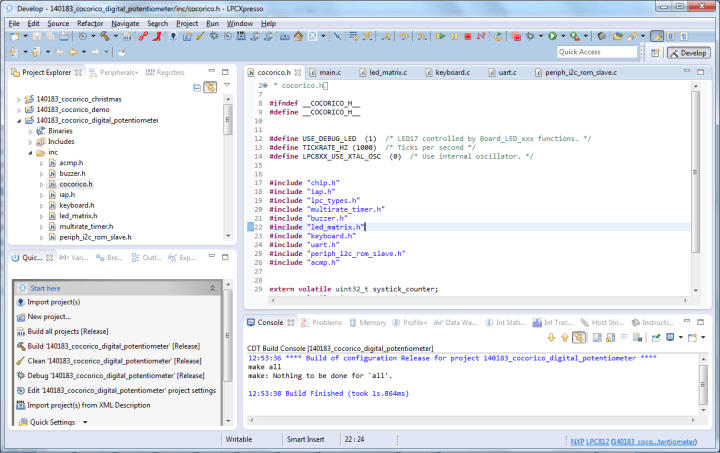Switch to the main.c editor tab

325,73
